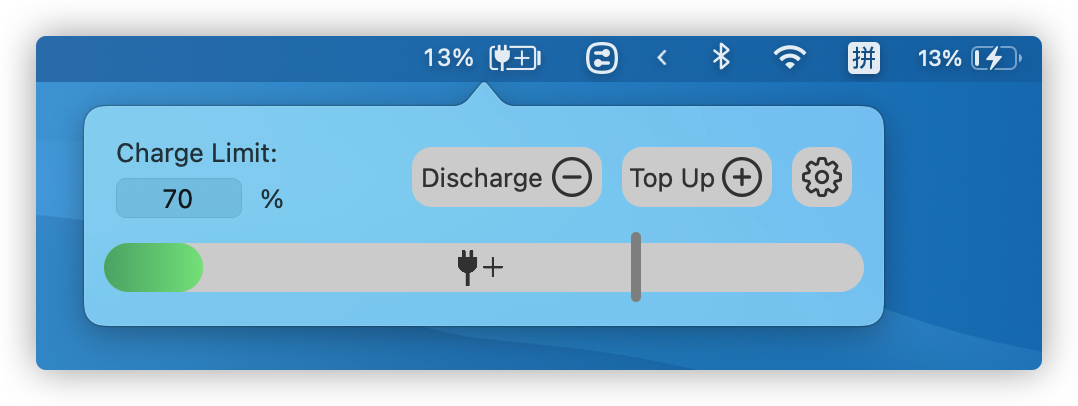
Task: Open the Bluetooth menu bar icon
Action: [x=720, y=57]
